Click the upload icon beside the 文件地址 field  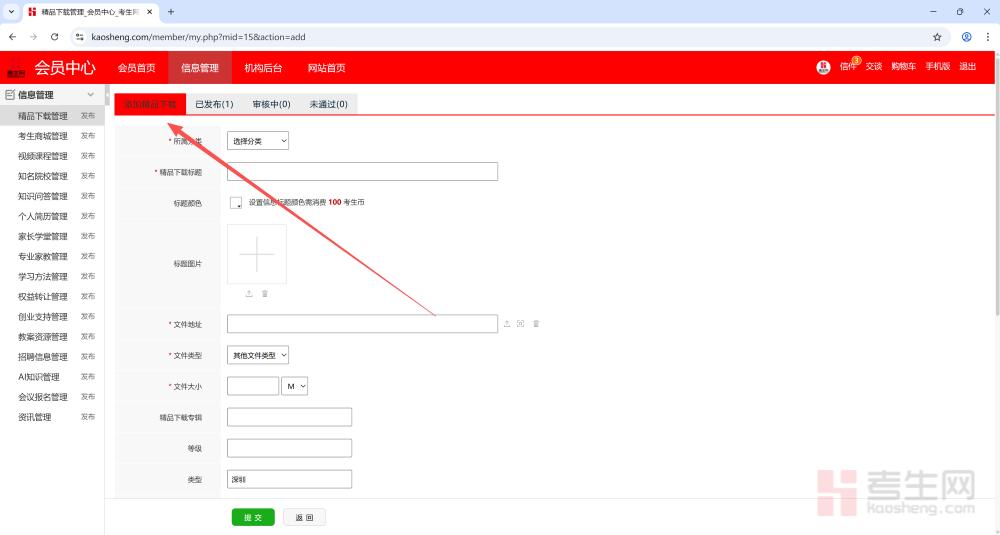507,323
